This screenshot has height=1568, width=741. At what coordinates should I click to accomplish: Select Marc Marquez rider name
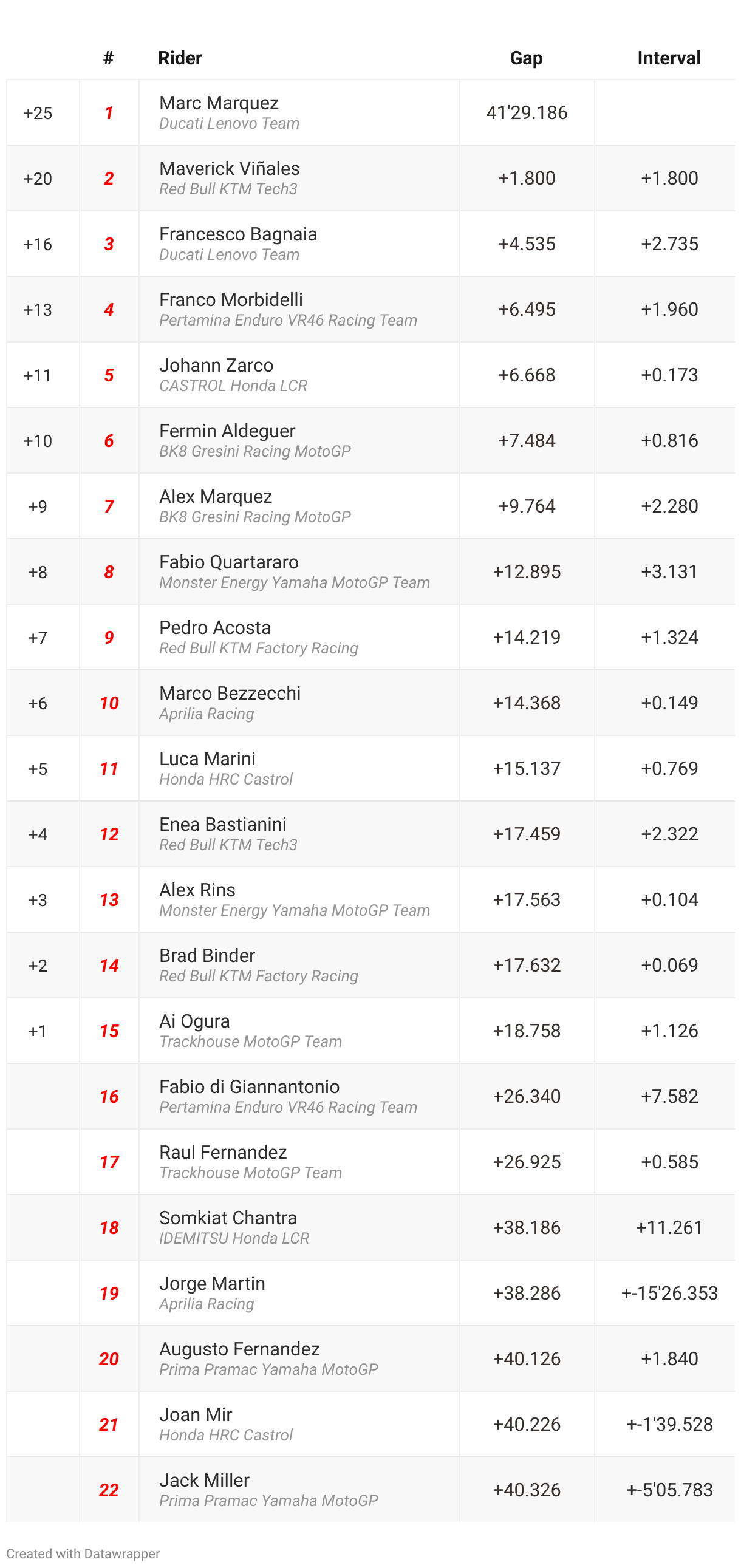click(219, 103)
